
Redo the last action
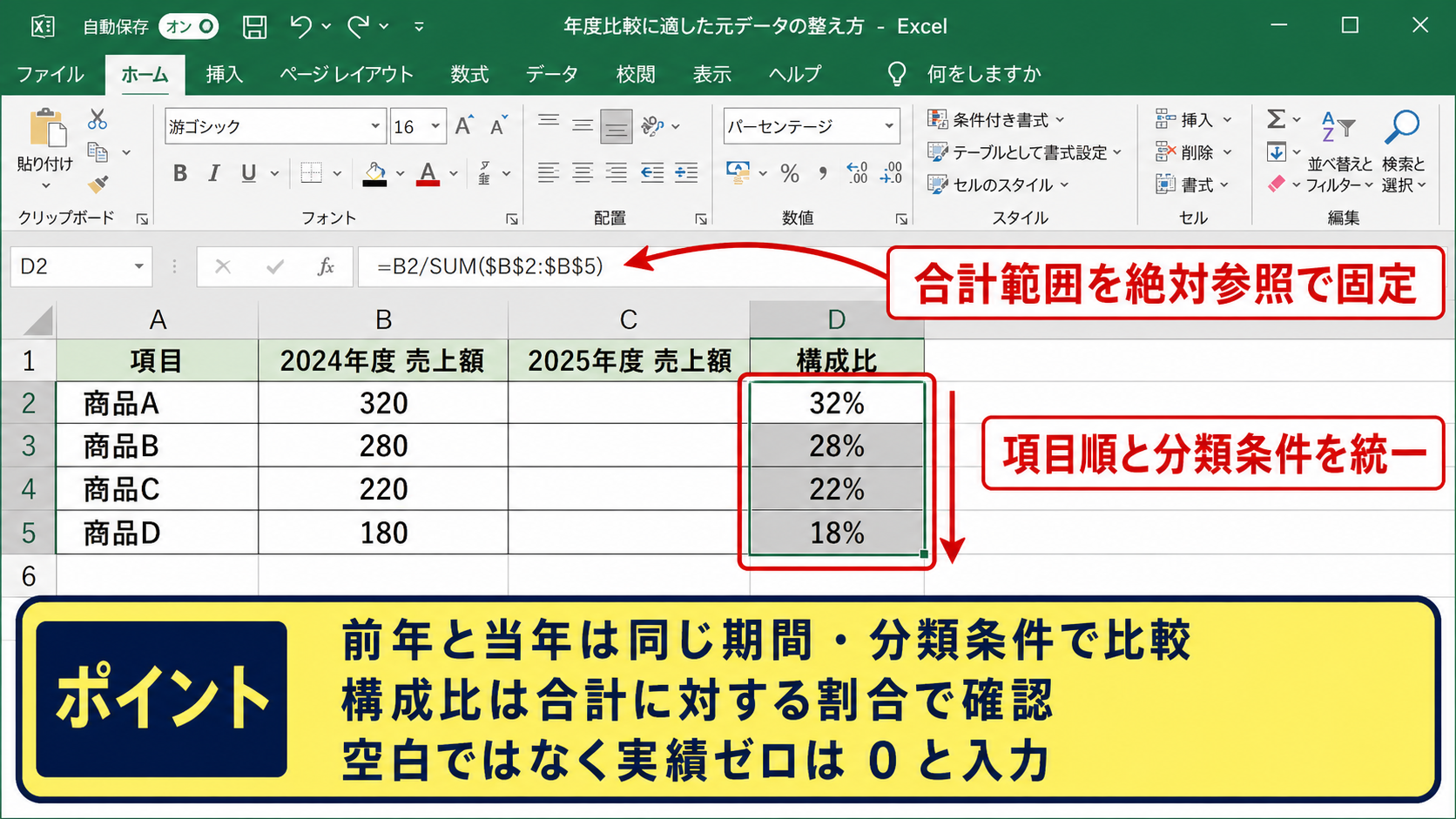[358, 27]
